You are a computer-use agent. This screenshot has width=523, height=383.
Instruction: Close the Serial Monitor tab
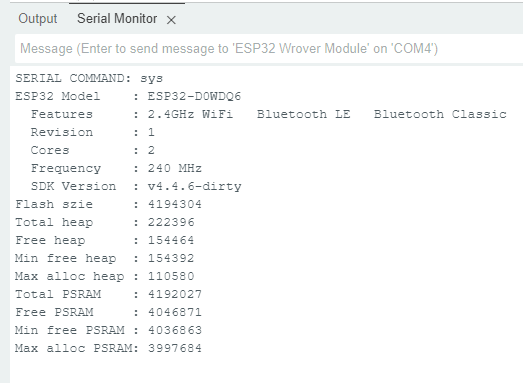171,20
